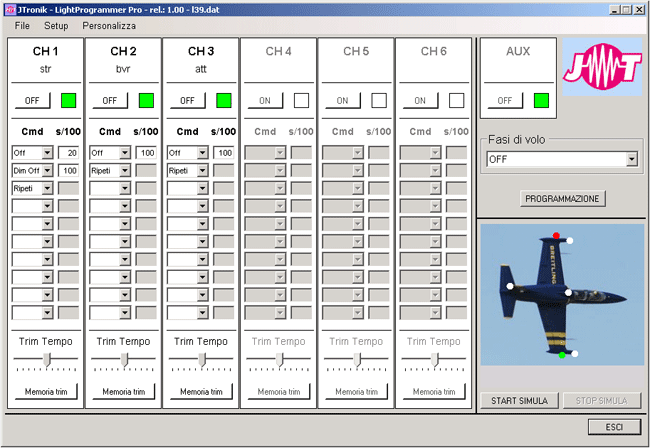
Task: Click the green status indicator for CH 1
Action: coord(69,100)
